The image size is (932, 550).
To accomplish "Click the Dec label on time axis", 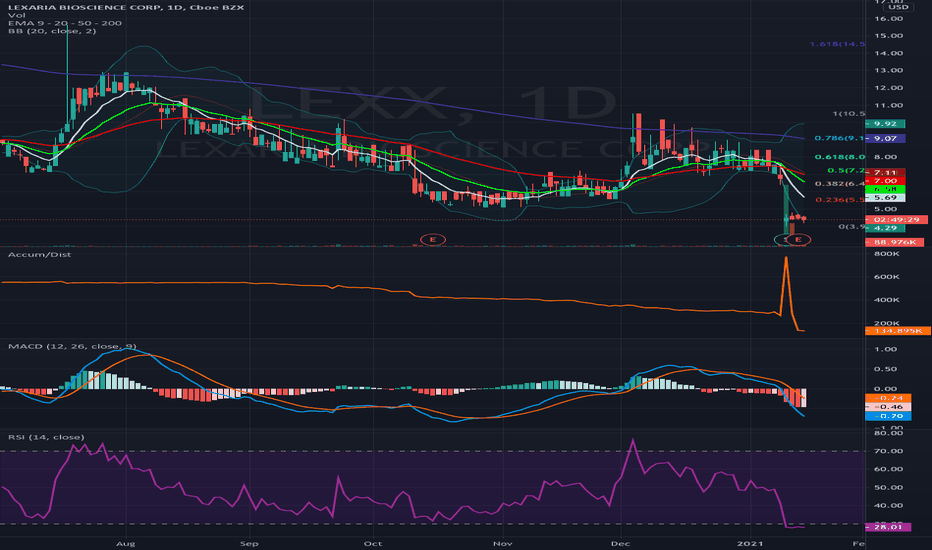I will [621, 543].
